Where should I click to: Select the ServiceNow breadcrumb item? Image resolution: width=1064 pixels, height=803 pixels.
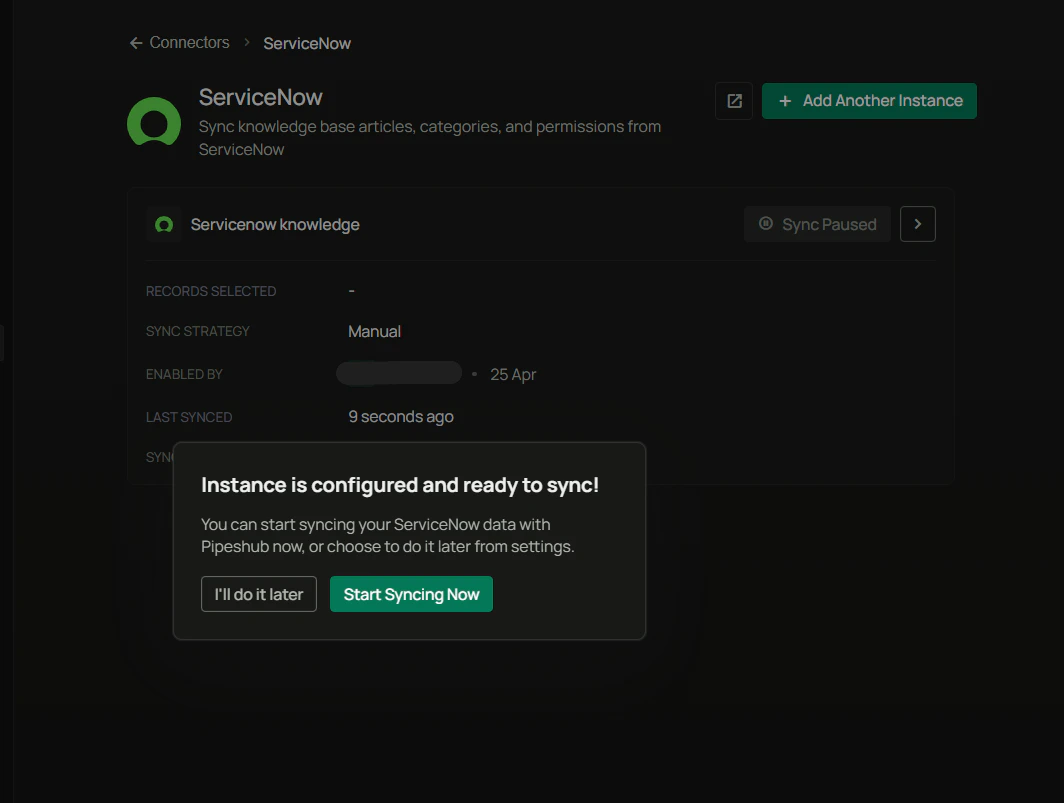(x=307, y=43)
